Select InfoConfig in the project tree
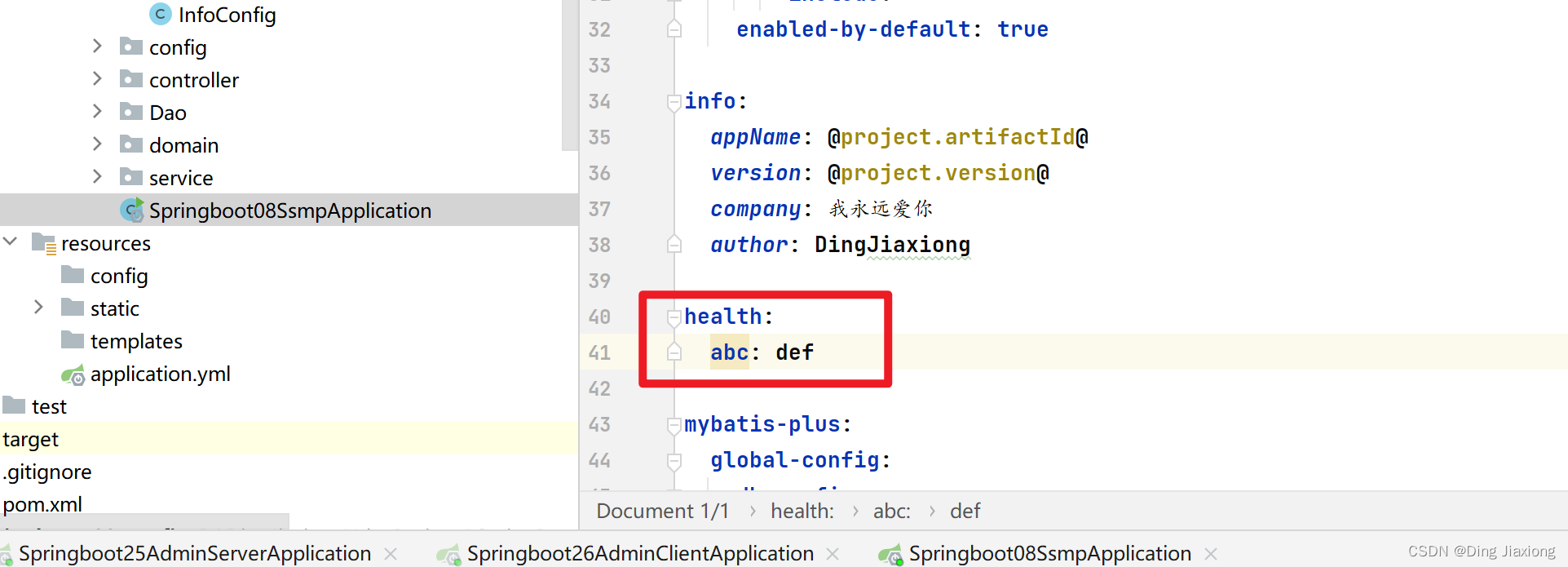This screenshot has width=1568, height=567. click(x=227, y=15)
